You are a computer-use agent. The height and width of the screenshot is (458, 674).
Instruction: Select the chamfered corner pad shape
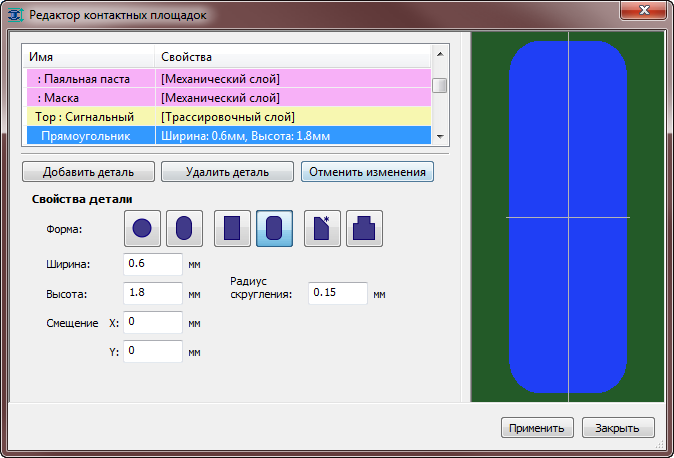point(322,228)
